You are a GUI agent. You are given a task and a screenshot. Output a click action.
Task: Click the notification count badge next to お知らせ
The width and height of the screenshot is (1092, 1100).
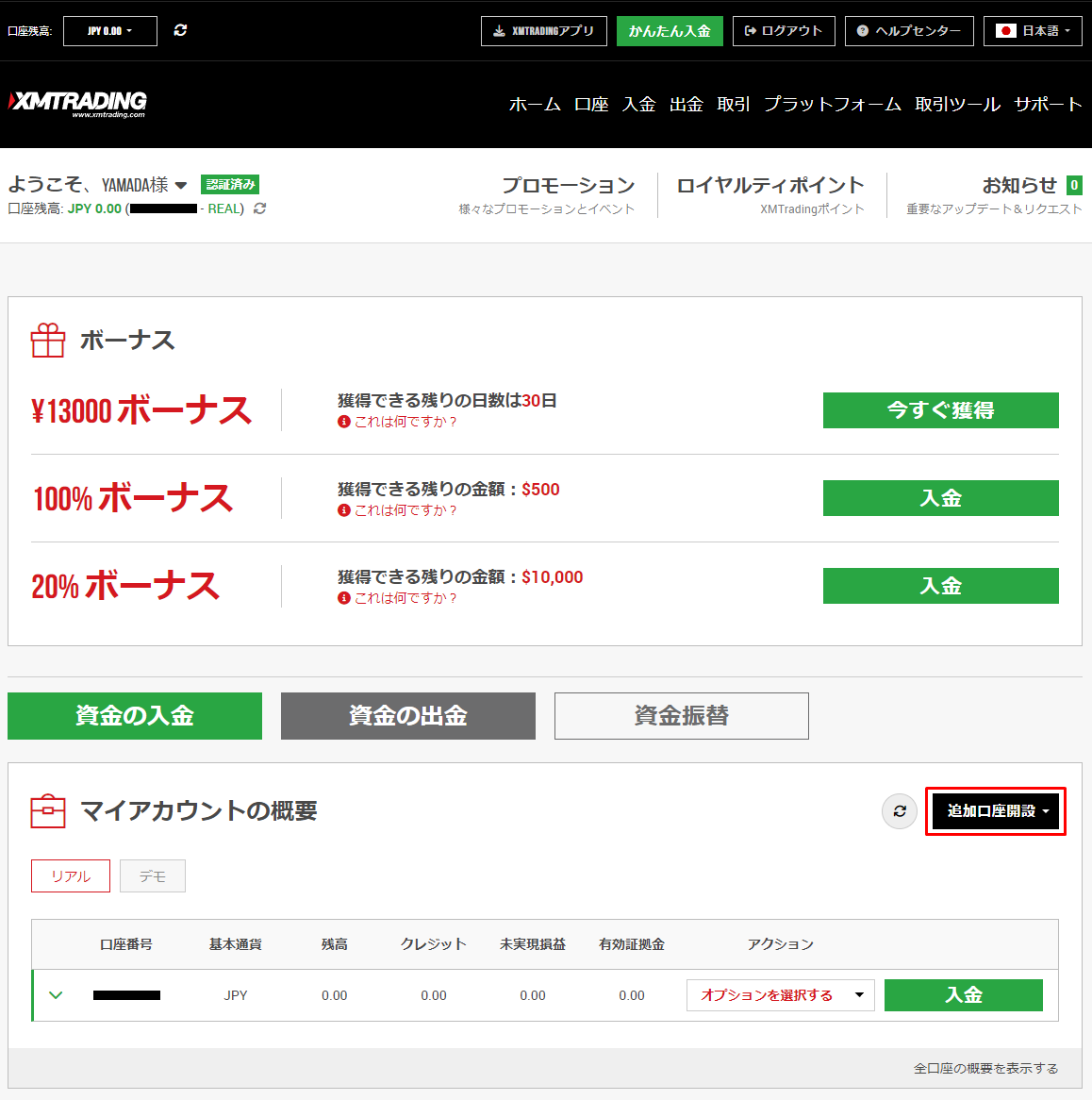click(x=1074, y=185)
